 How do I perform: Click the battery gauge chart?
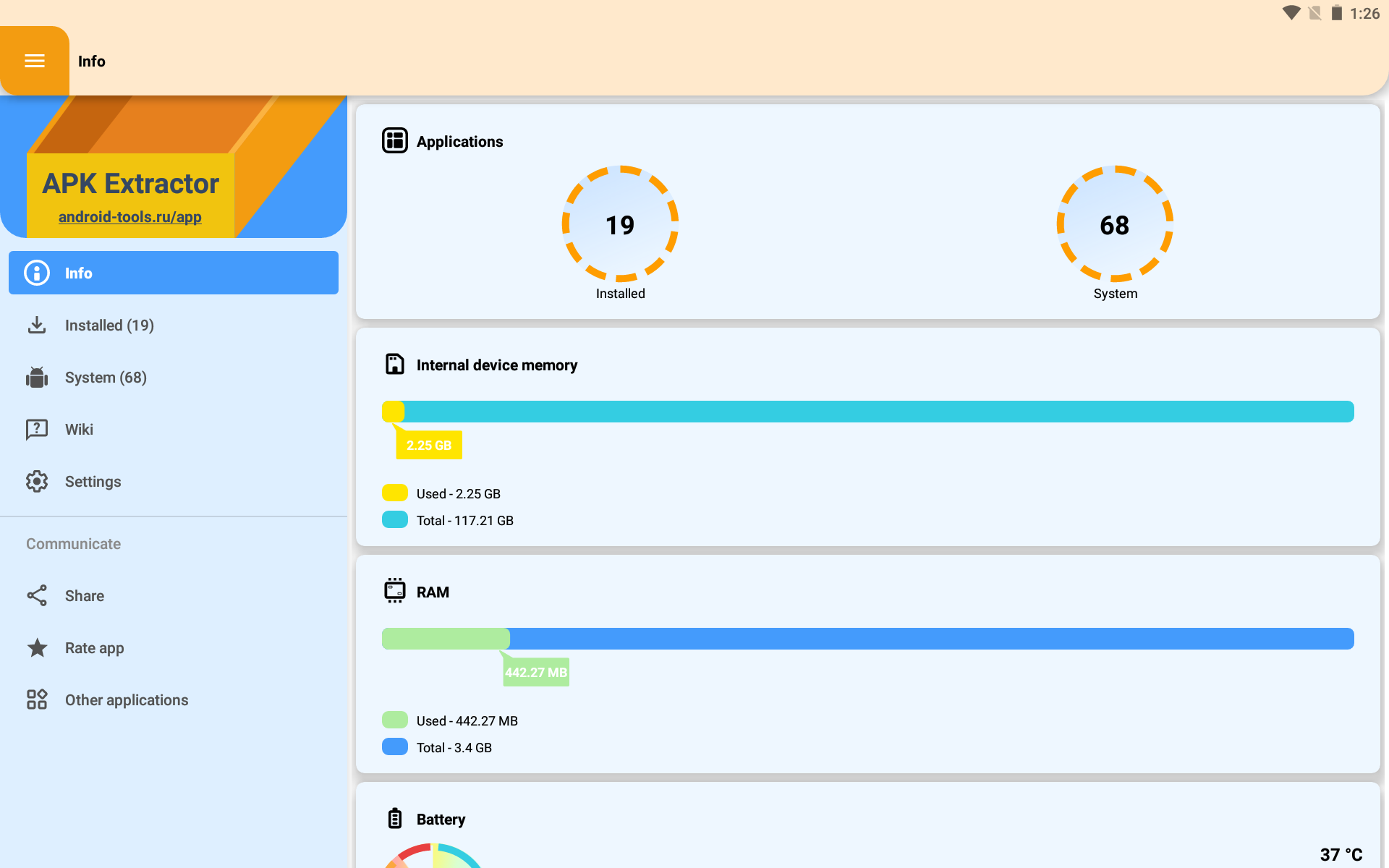(433, 855)
